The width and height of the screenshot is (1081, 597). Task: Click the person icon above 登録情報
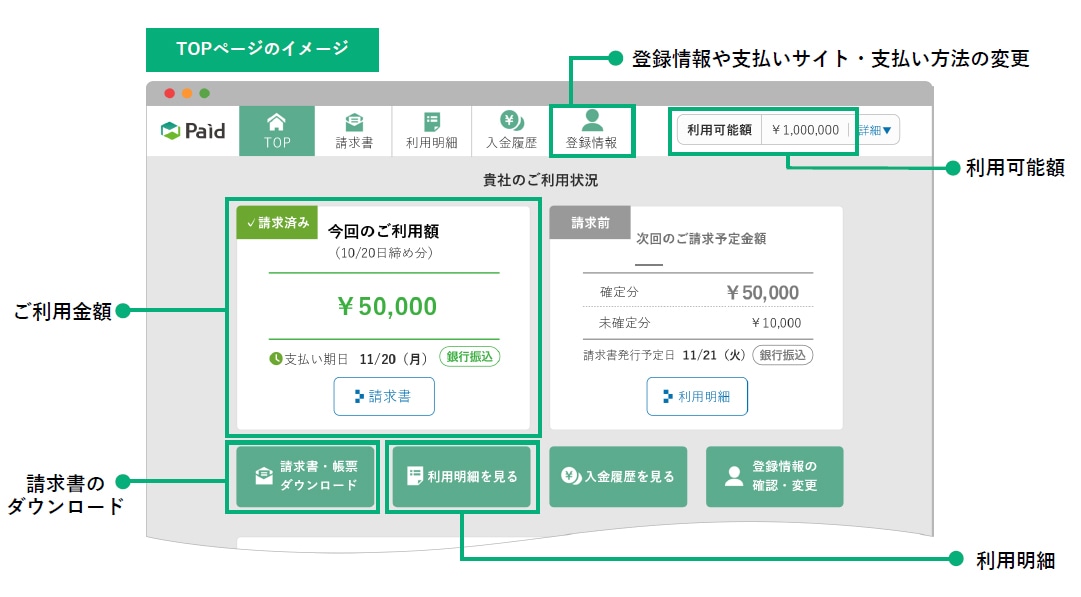[592, 121]
